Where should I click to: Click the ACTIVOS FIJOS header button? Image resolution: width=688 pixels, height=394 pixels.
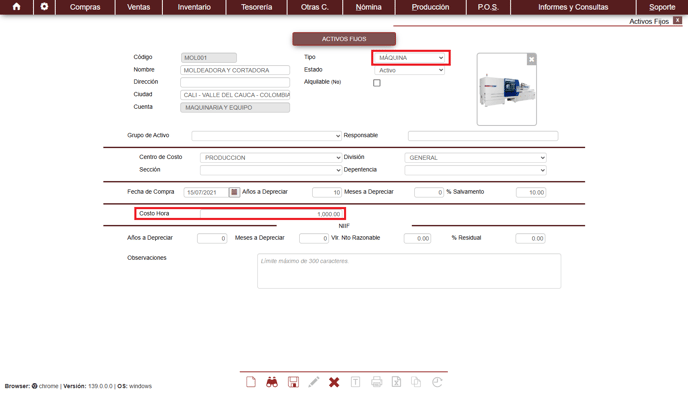point(344,39)
